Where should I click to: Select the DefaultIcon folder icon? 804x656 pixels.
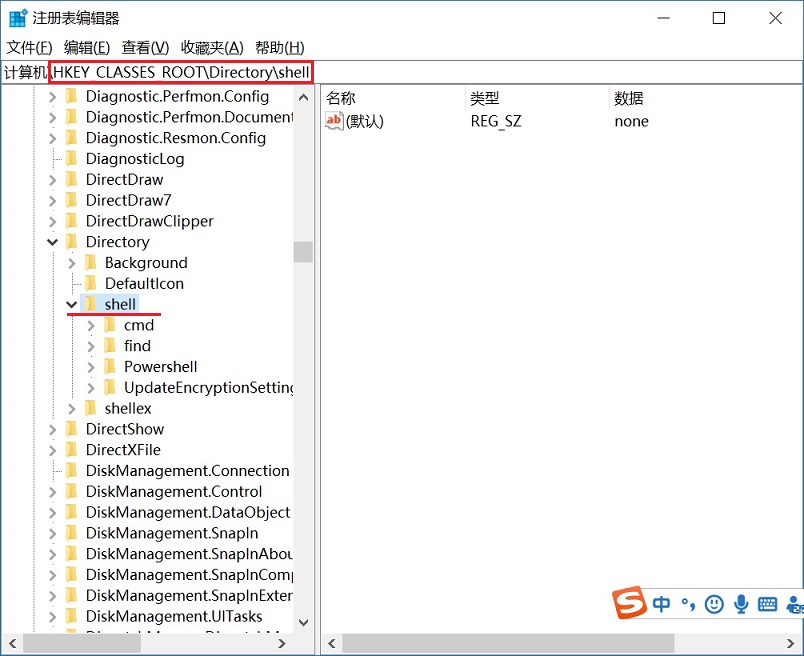pos(93,283)
